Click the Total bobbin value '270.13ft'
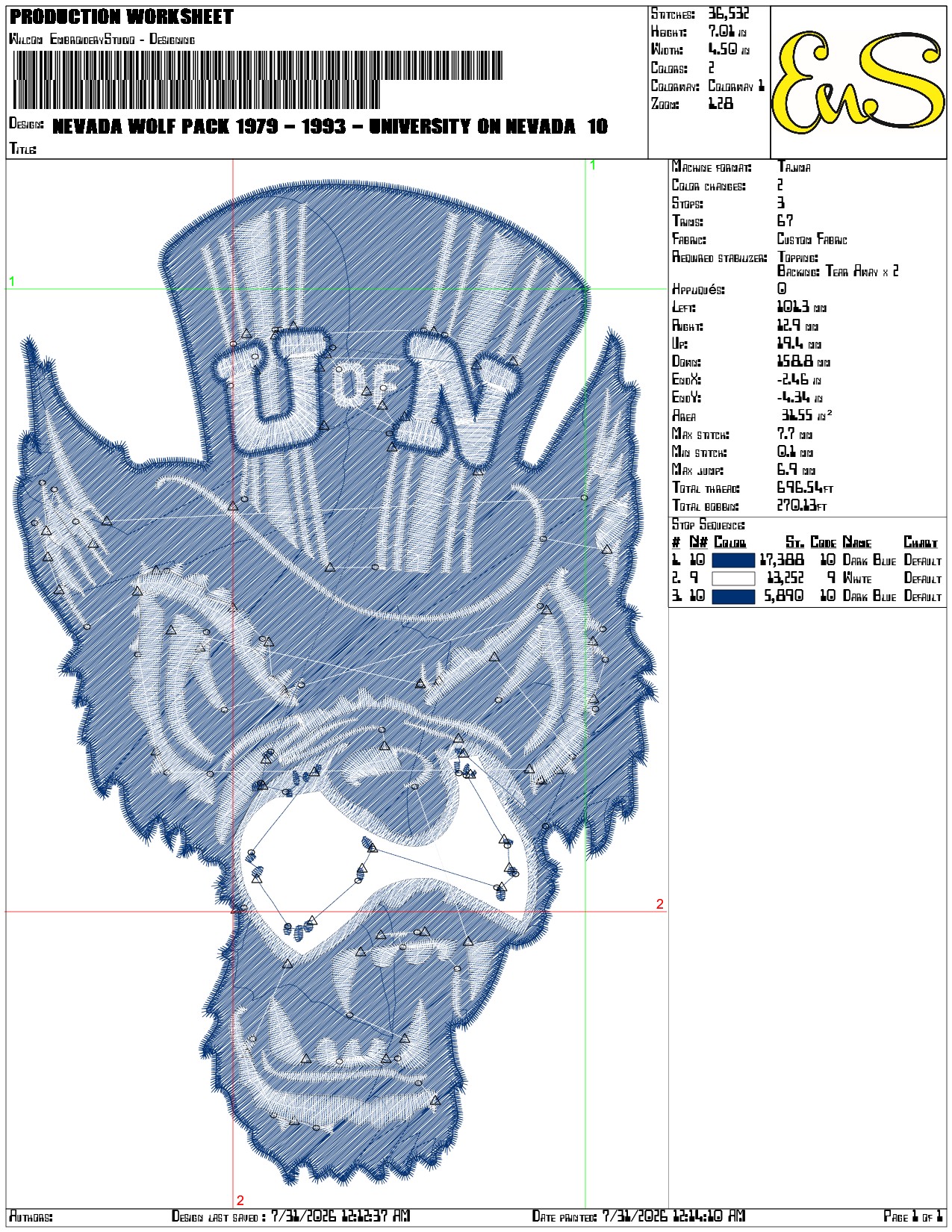Viewport: 952px width, 1232px height. [x=802, y=505]
